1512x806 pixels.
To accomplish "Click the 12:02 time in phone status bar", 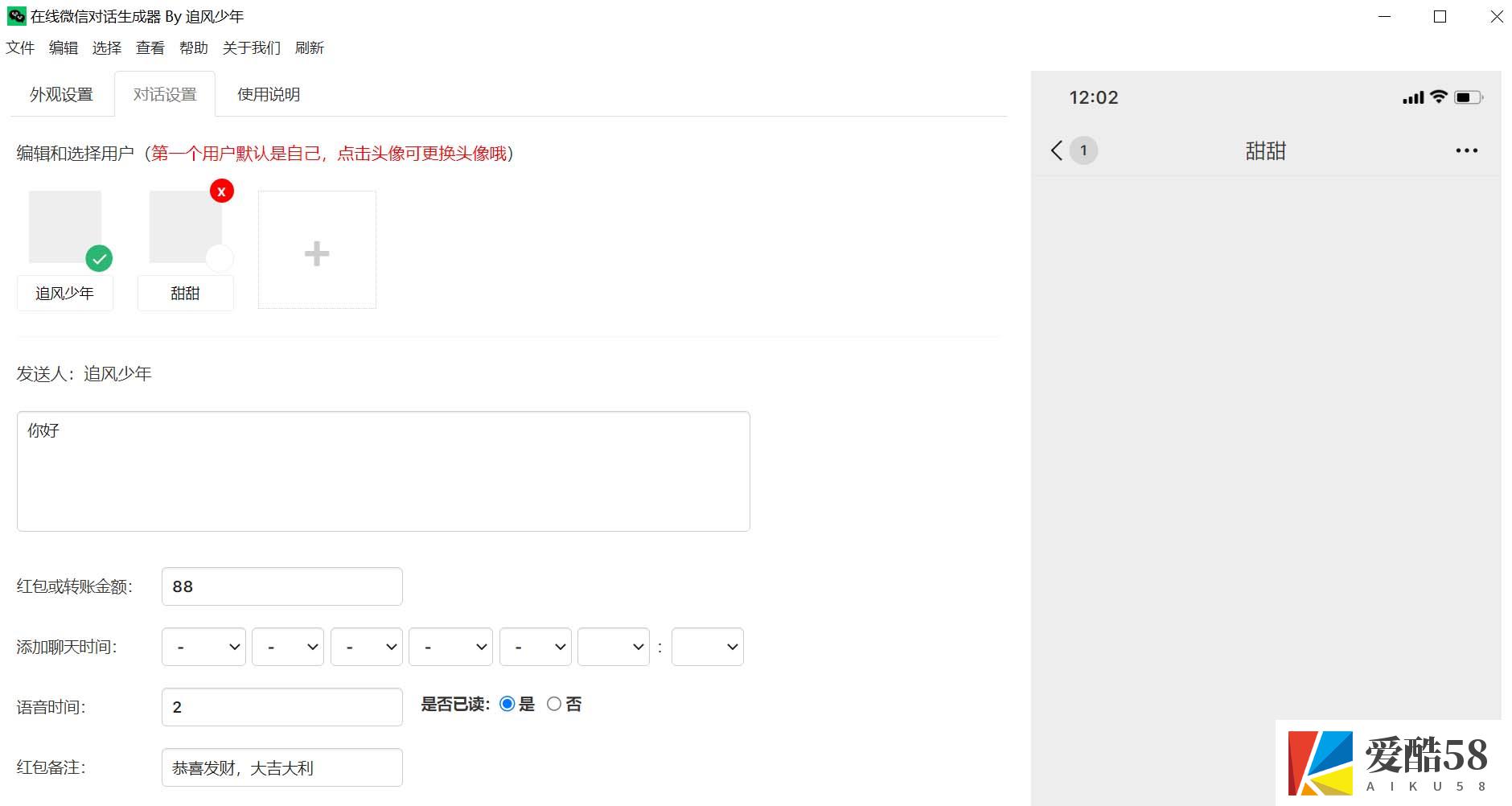I will point(1094,97).
